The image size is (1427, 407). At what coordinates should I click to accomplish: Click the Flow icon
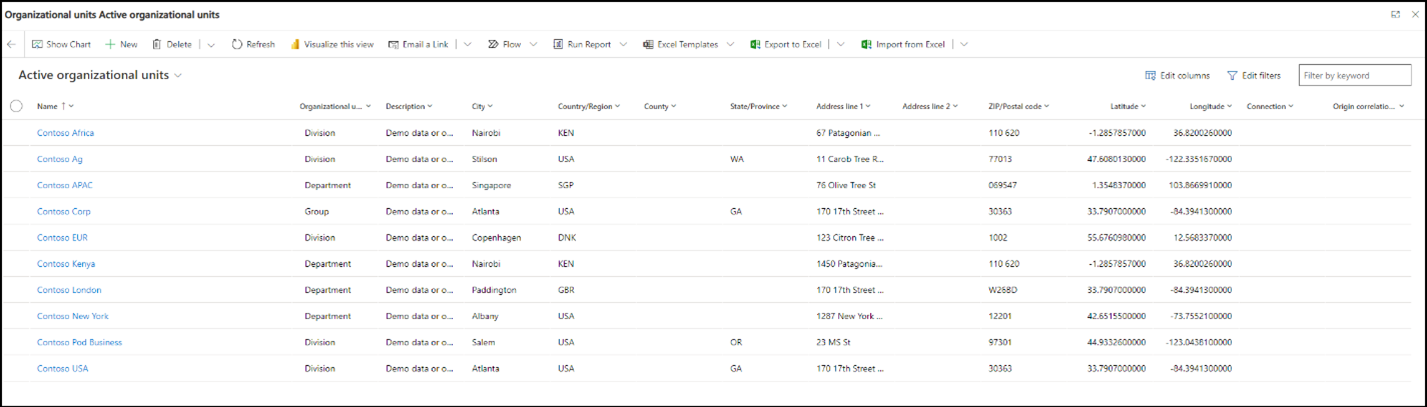pyautogui.click(x=493, y=44)
